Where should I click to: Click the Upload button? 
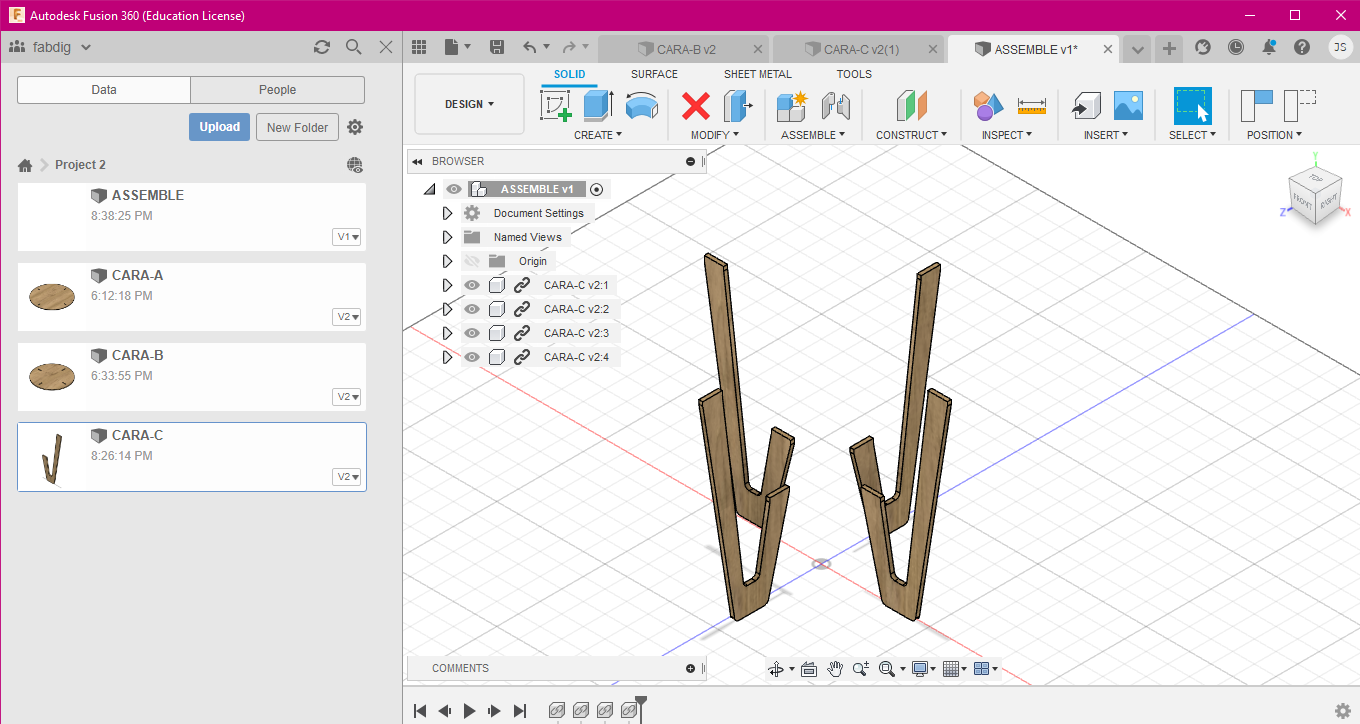pyautogui.click(x=219, y=127)
